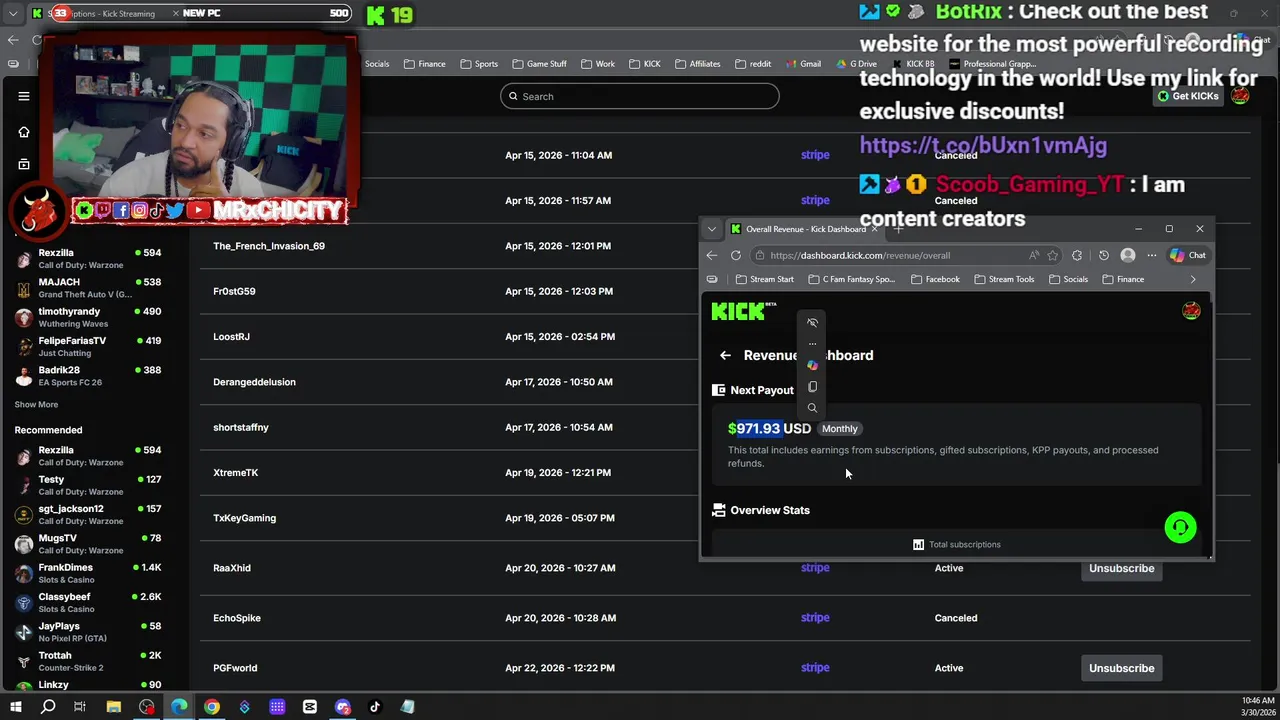Ask Copilot from selection mini toolbar

812,365
